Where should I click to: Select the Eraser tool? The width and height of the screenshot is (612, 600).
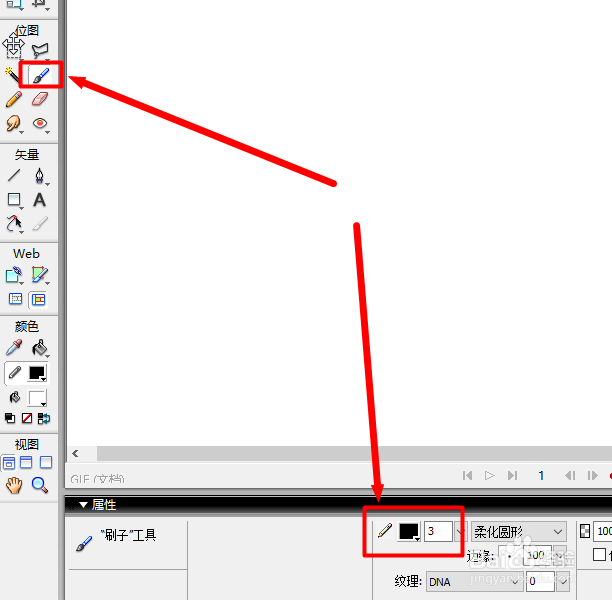40,99
